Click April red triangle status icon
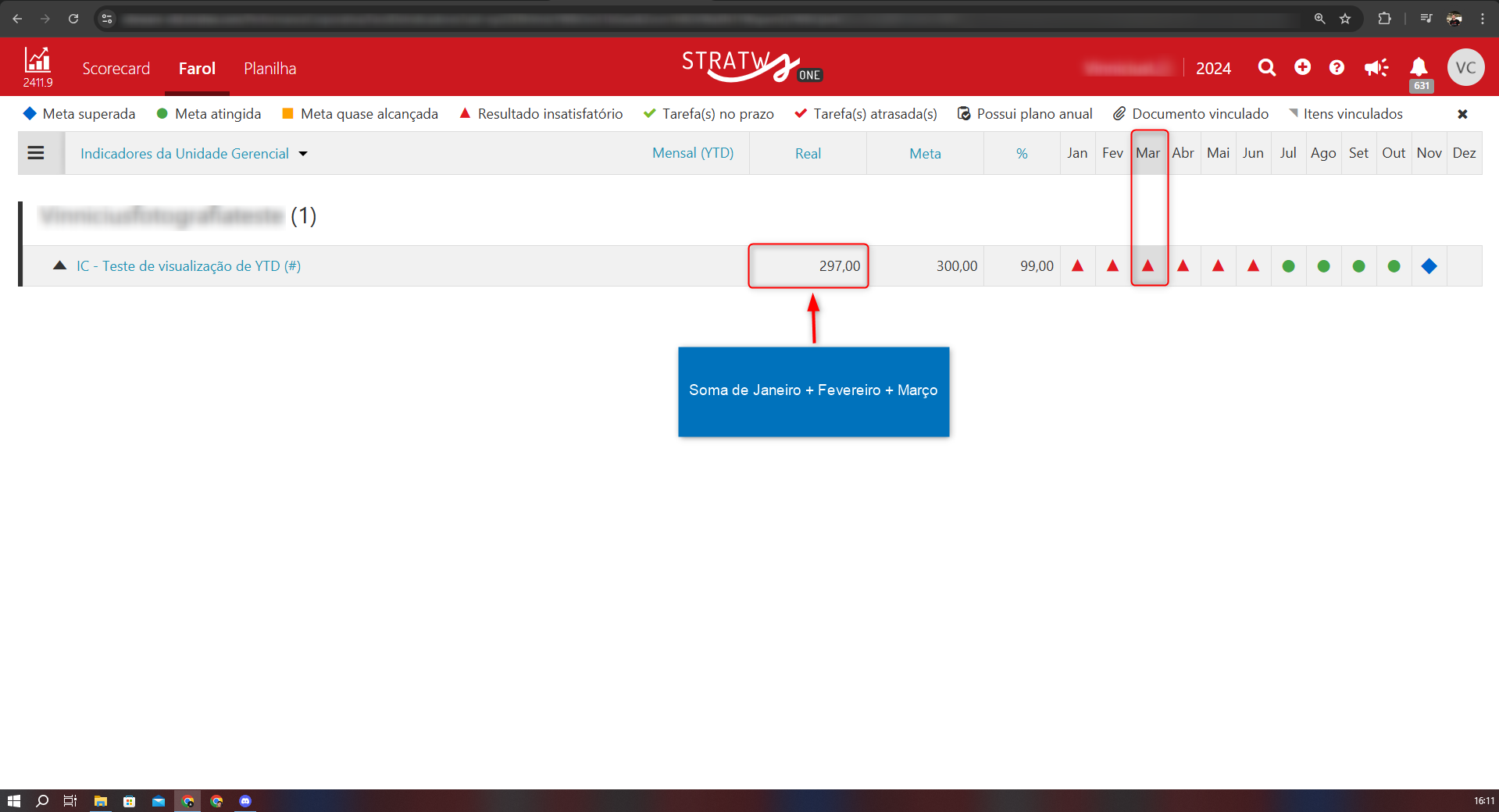Image resolution: width=1499 pixels, height=812 pixels. point(1183,265)
